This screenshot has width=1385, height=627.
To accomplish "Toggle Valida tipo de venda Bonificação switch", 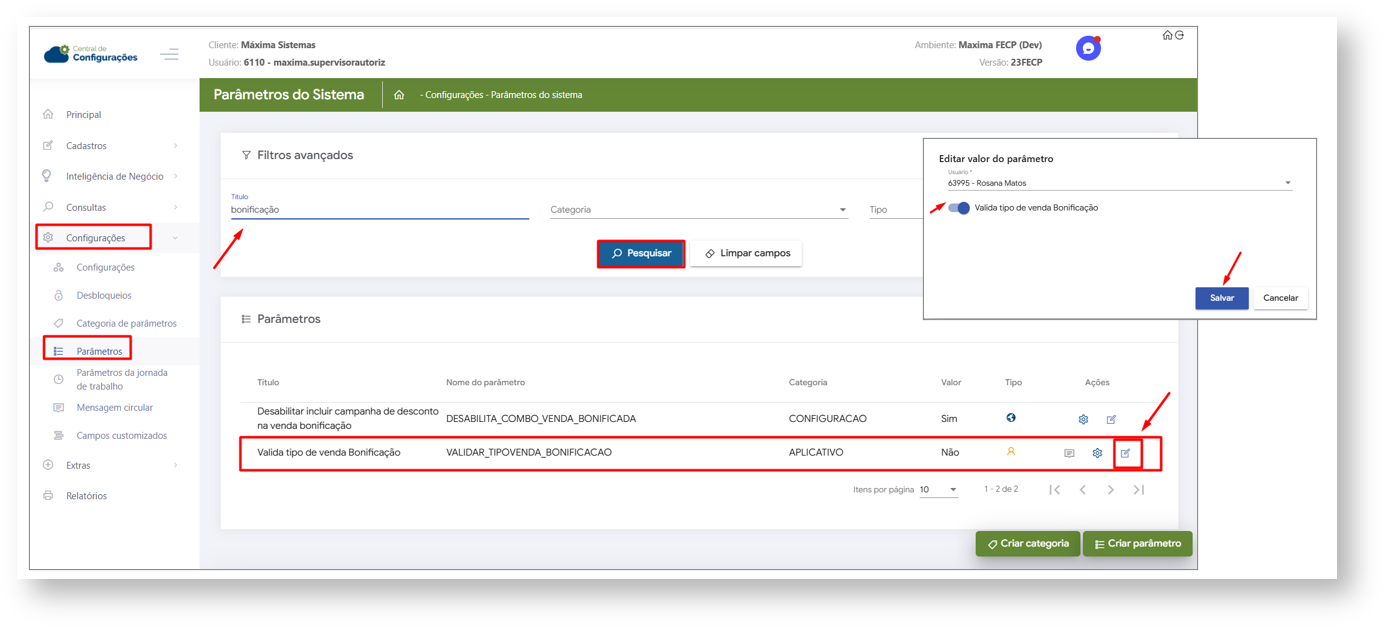I will click(958, 208).
